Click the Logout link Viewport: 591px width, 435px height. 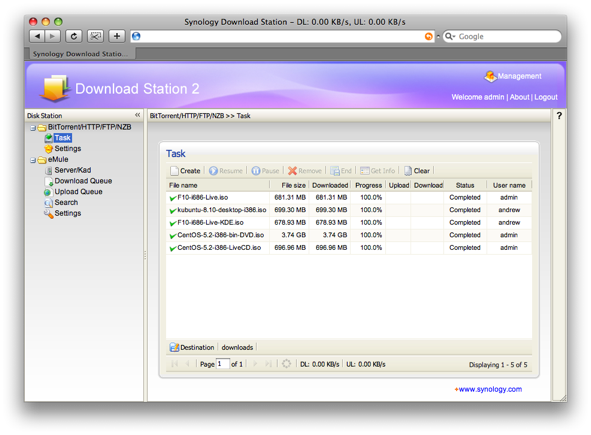coord(546,97)
